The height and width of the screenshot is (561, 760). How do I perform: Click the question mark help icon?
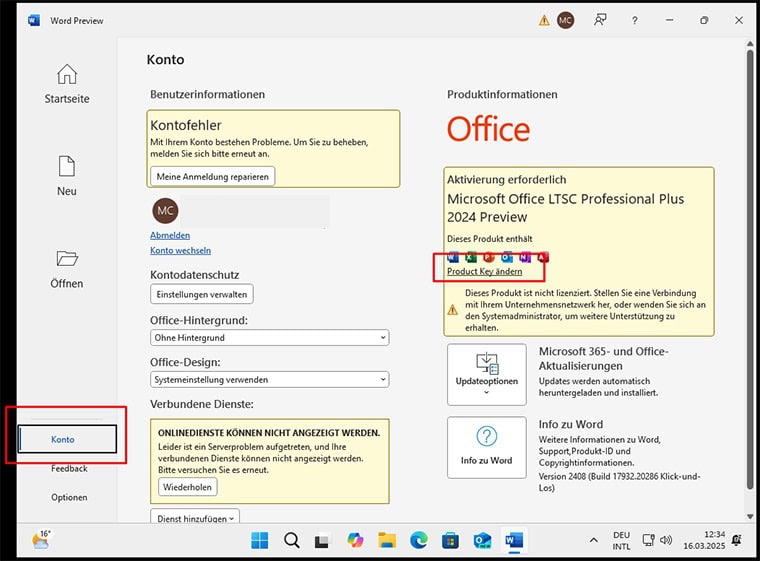[634, 20]
